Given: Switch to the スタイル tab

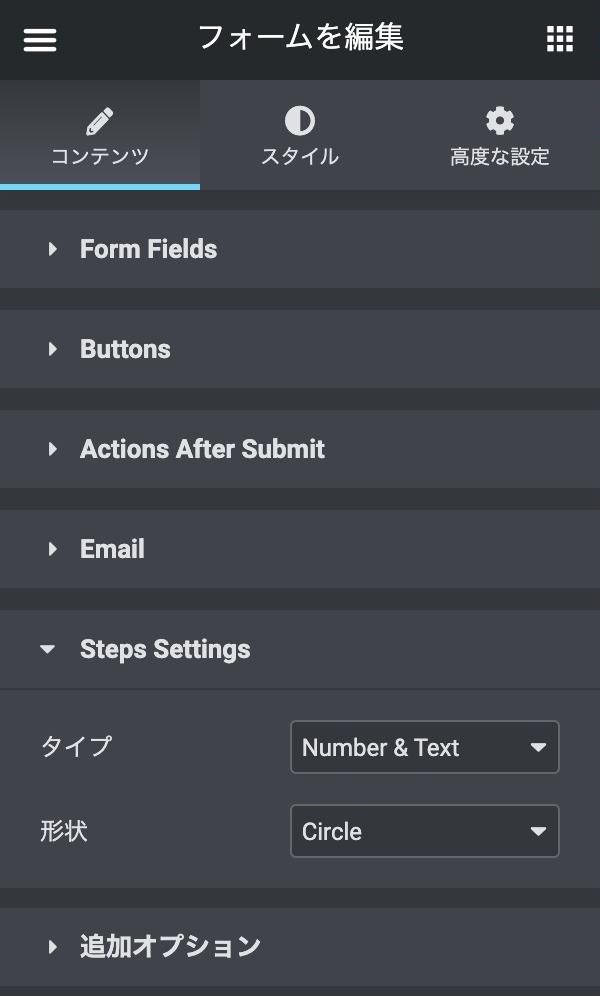Looking at the screenshot, I should 299,156.
